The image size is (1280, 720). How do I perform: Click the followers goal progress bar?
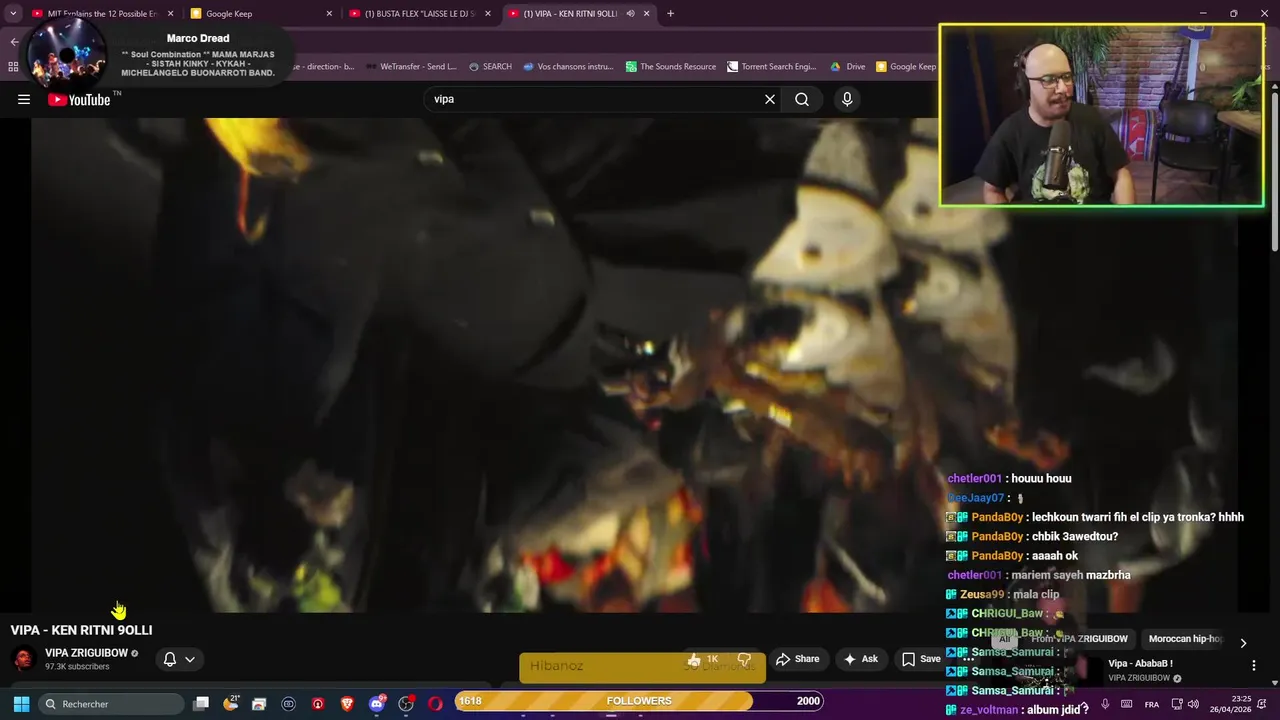(x=639, y=701)
